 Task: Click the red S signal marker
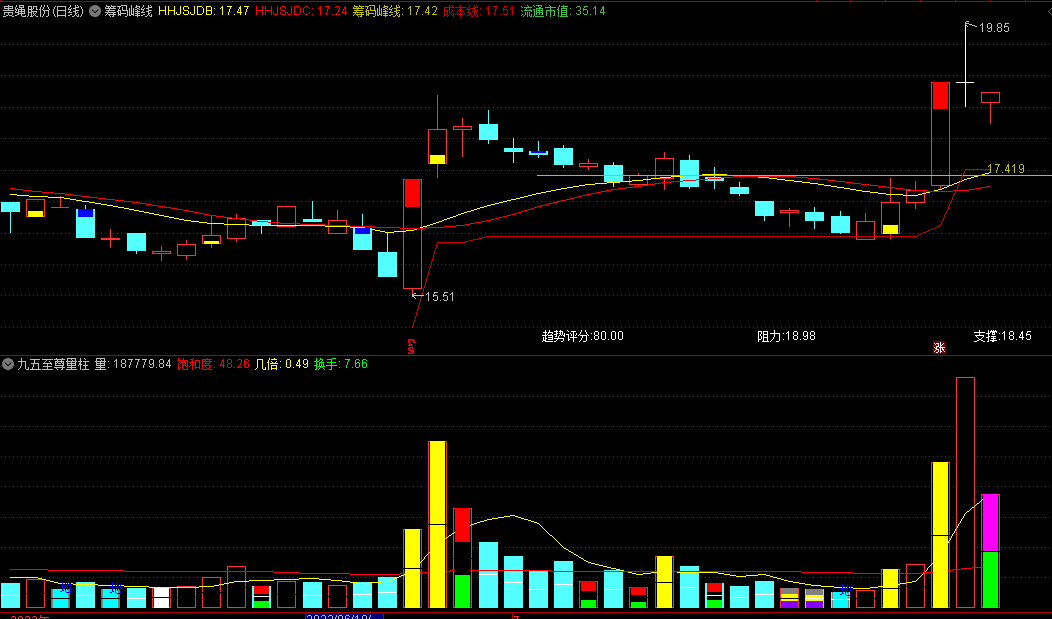tap(411, 346)
